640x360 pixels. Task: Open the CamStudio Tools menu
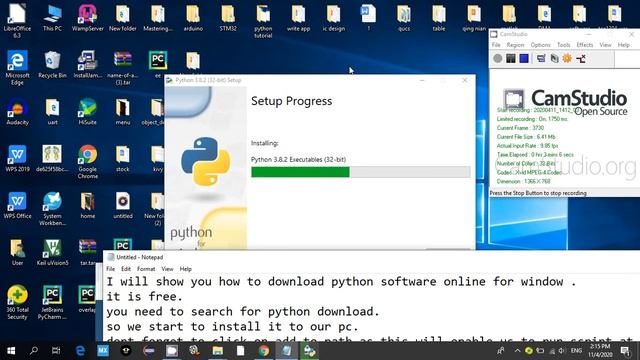(563, 45)
